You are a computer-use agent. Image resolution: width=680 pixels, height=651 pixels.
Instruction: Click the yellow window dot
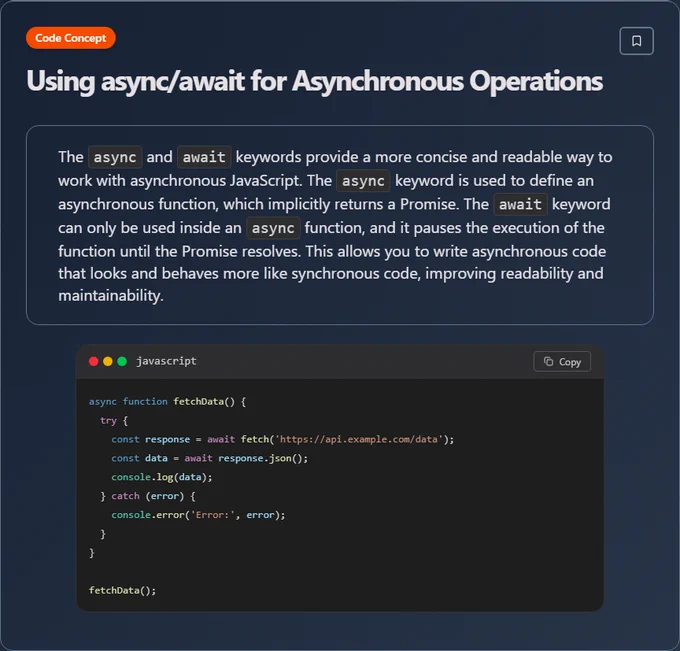pyautogui.click(x=108, y=361)
